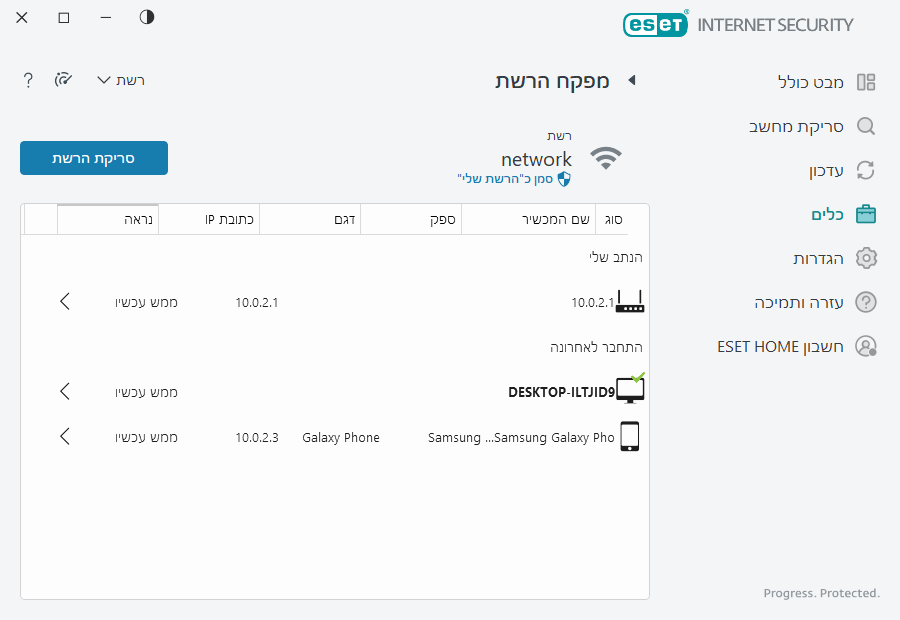This screenshot has height=620, width=900.
Task: Expand the 10.0.2.1 router row chevron
Action: point(65,301)
